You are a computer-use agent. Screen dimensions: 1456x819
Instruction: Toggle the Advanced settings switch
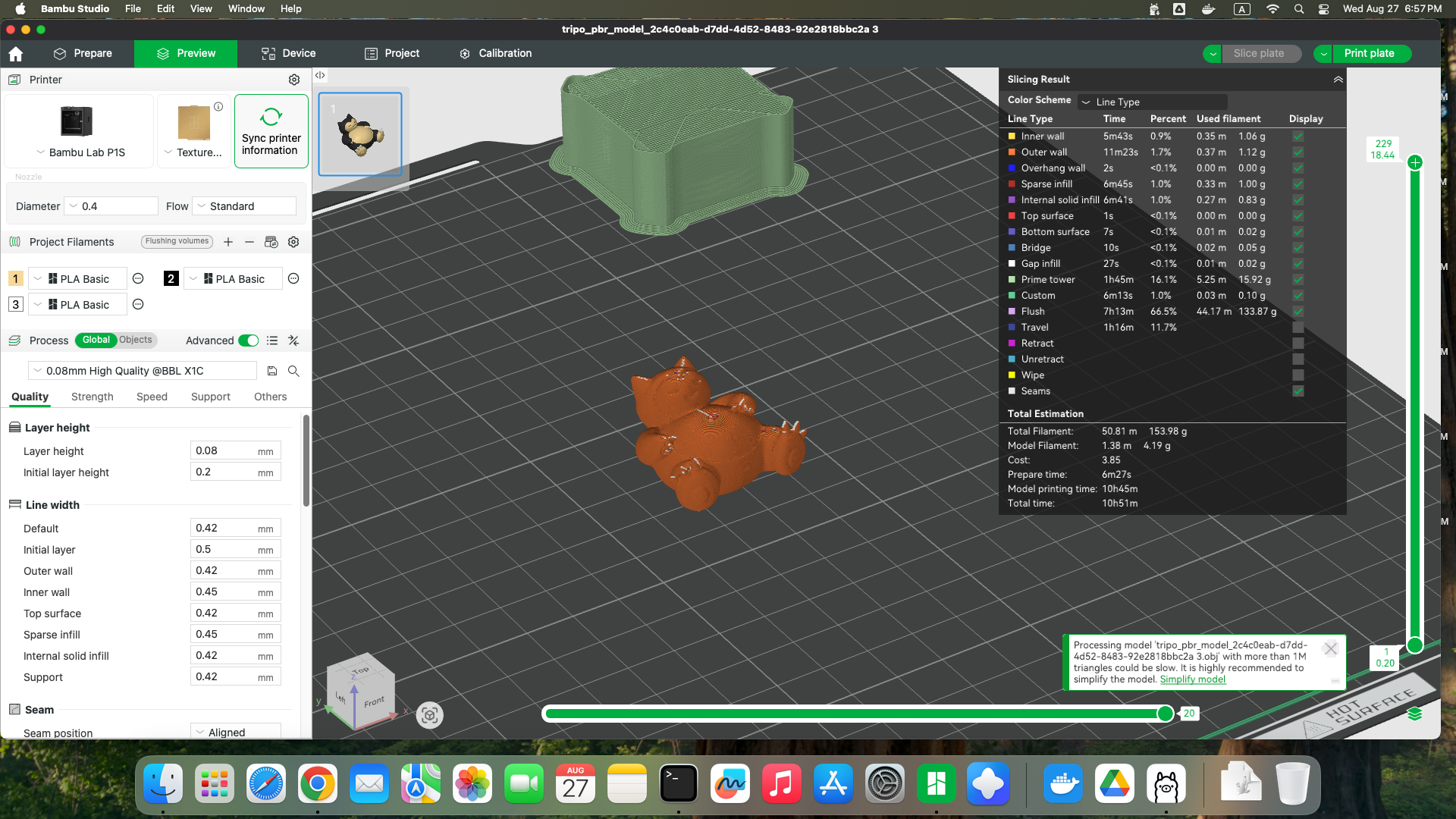pos(248,340)
